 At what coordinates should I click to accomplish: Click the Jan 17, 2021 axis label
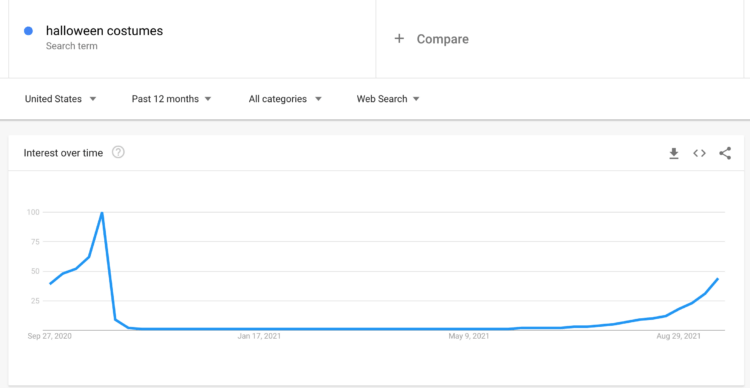tap(259, 336)
